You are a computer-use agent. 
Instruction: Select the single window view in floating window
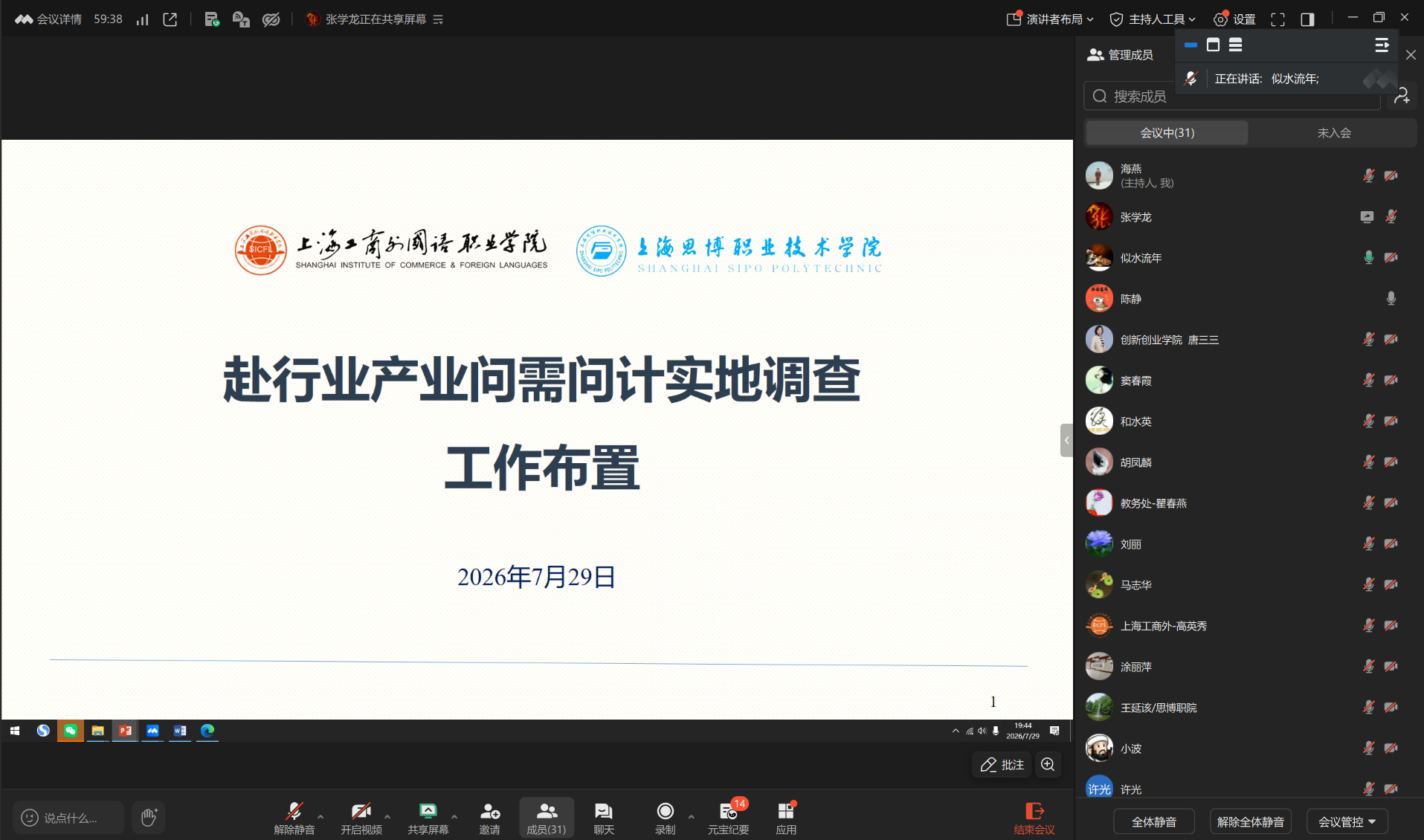(x=1213, y=45)
